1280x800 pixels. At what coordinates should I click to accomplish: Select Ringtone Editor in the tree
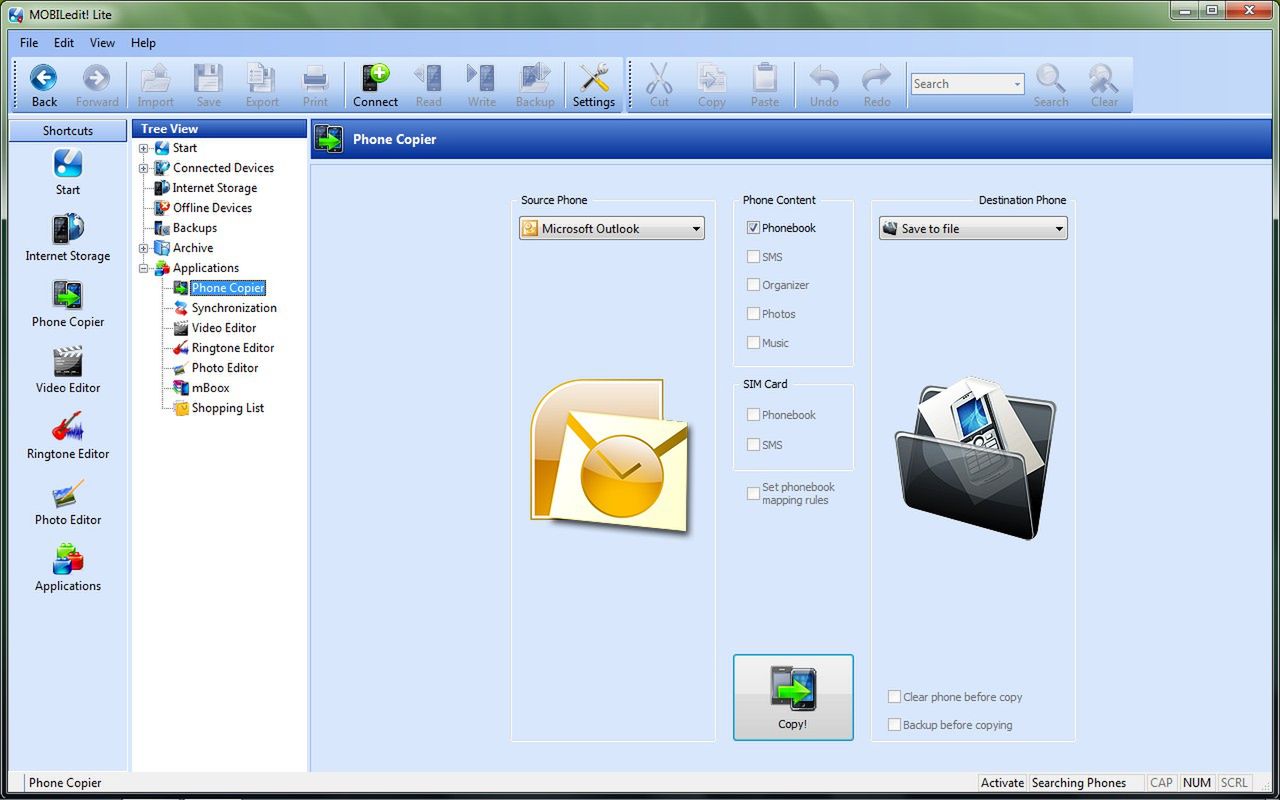point(233,348)
